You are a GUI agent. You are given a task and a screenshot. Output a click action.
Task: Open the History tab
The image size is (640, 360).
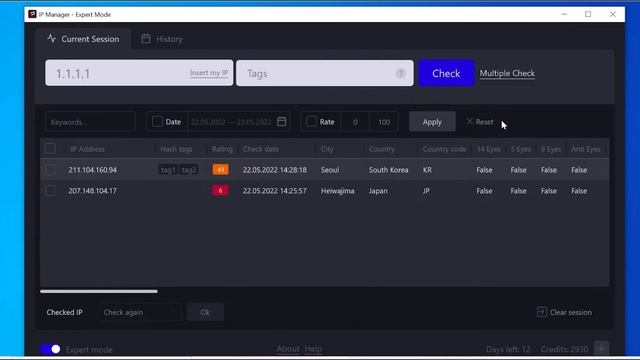click(162, 39)
